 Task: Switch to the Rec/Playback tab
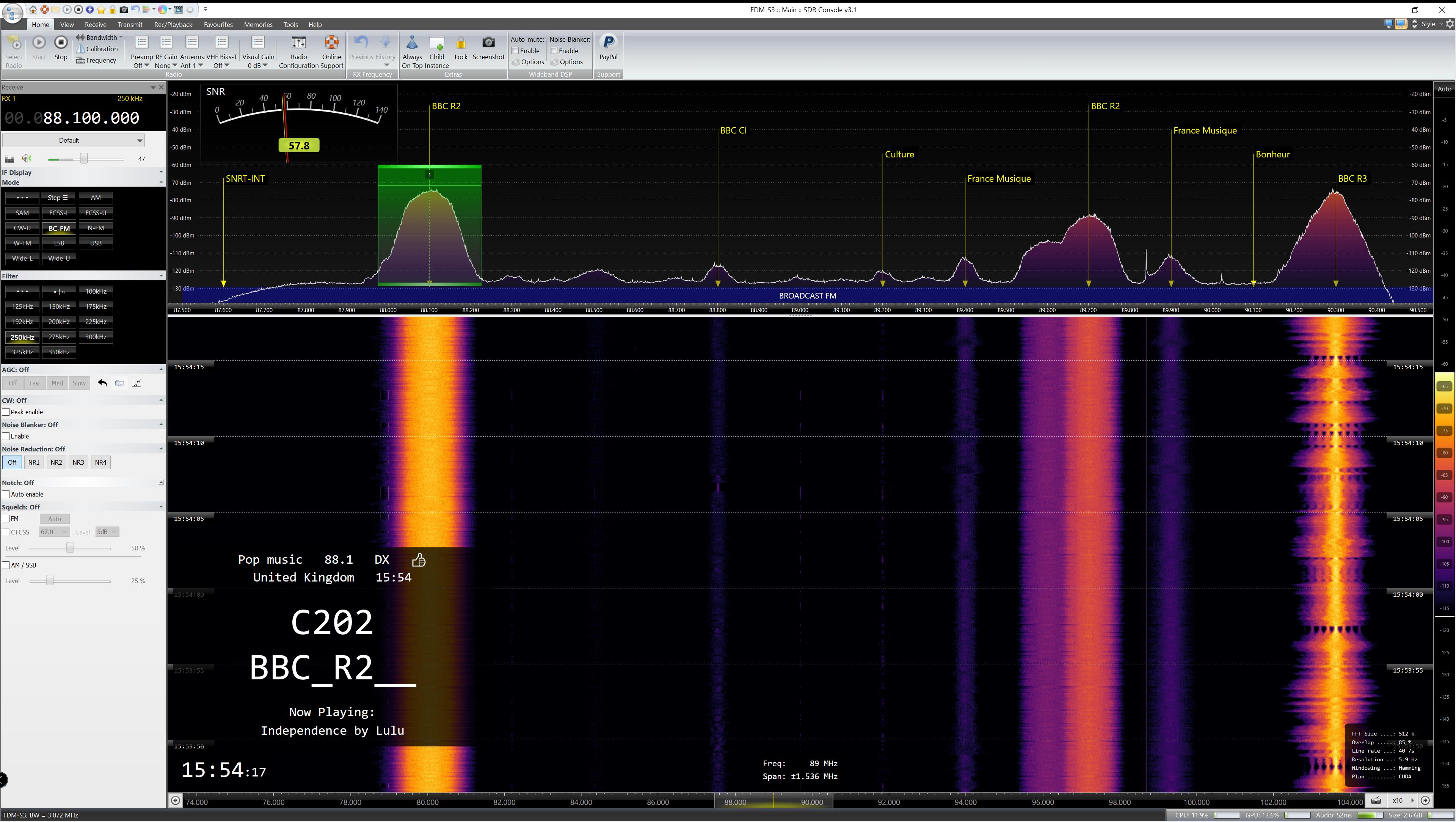pos(173,24)
